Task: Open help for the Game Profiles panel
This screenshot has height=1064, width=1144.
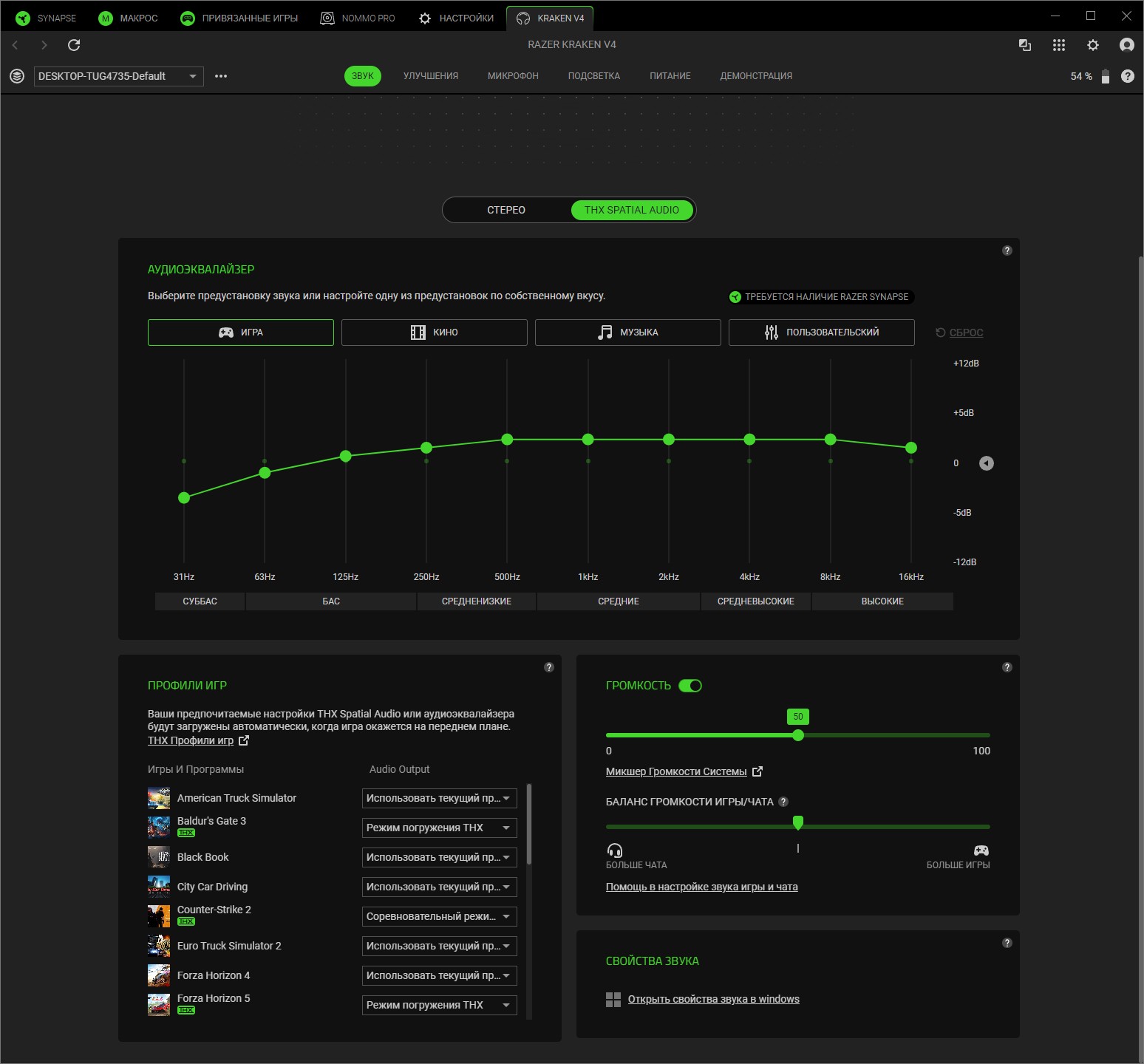Action: click(x=549, y=667)
